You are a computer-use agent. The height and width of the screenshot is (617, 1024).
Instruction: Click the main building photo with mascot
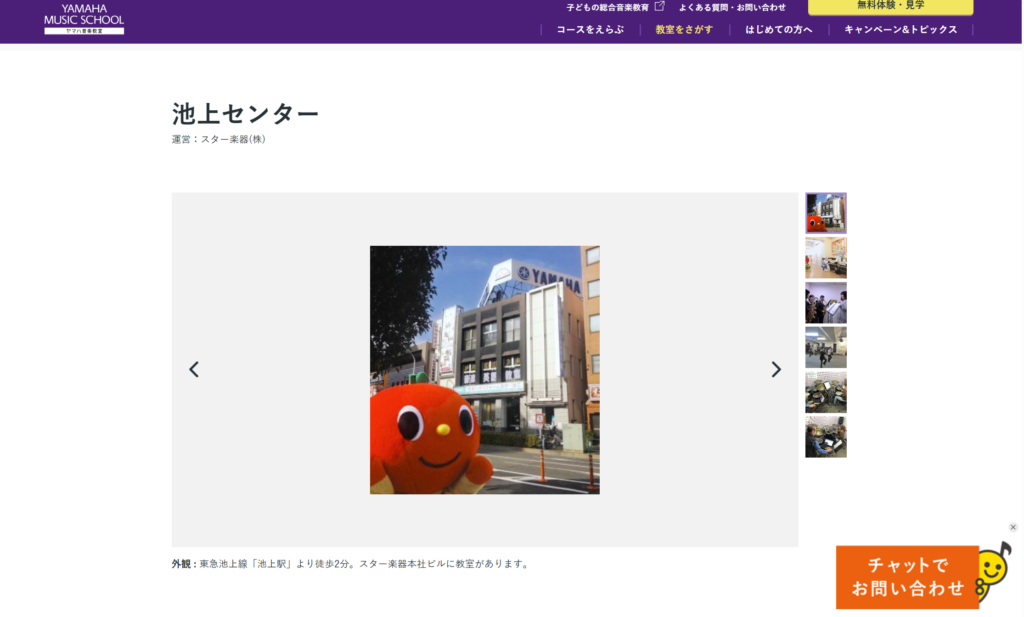pyautogui.click(x=485, y=370)
